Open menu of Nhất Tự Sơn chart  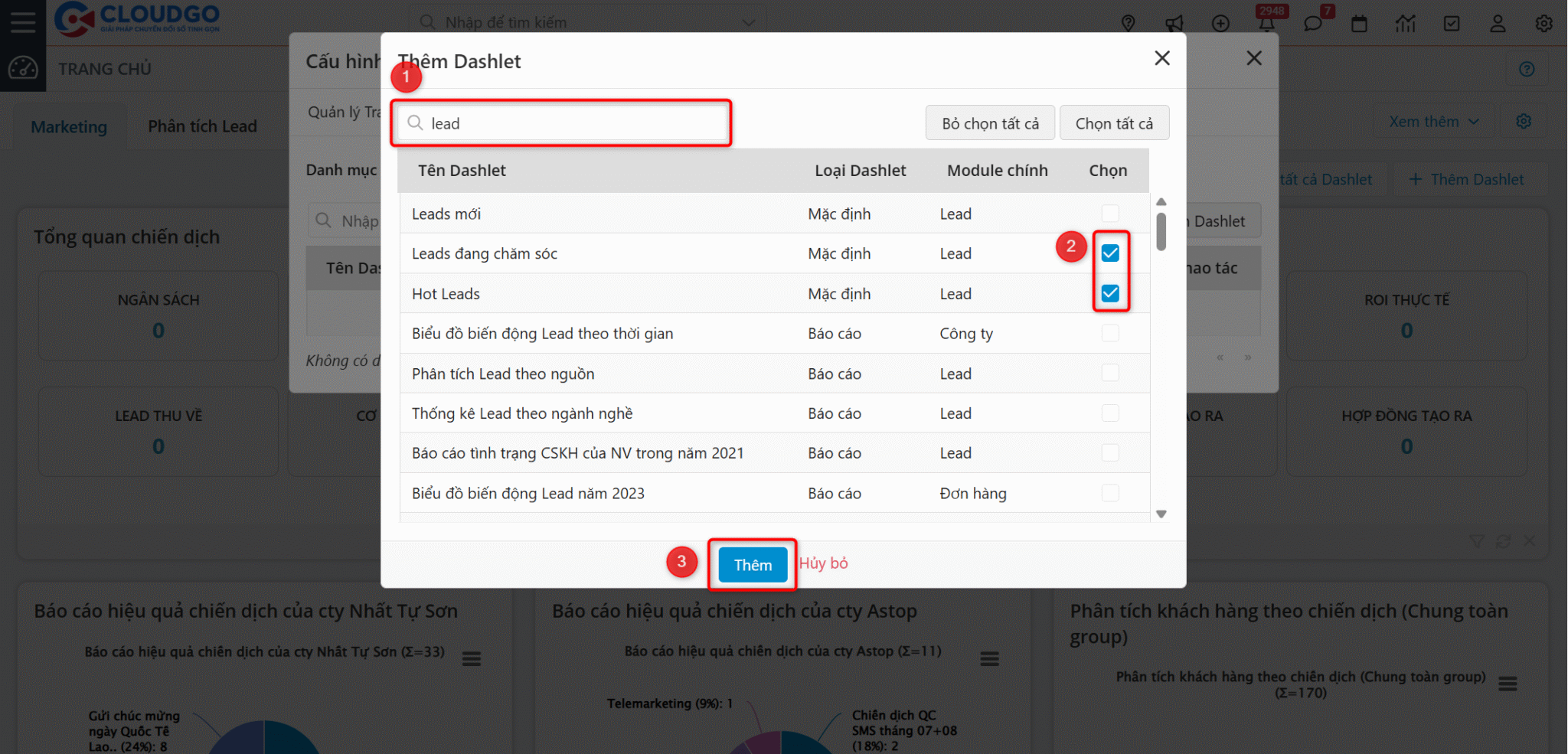click(472, 658)
